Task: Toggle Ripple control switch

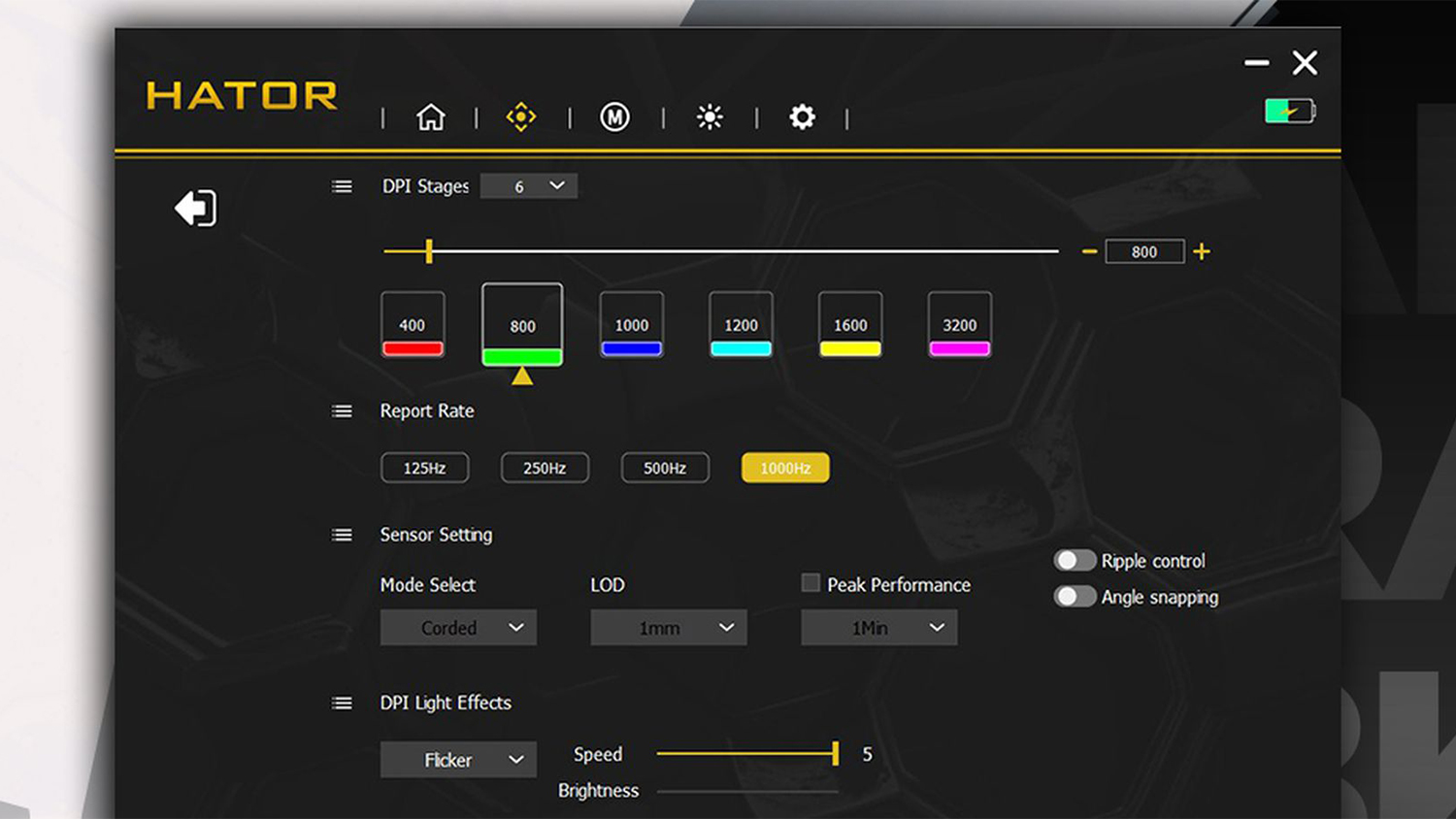Action: [x=1075, y=561]
